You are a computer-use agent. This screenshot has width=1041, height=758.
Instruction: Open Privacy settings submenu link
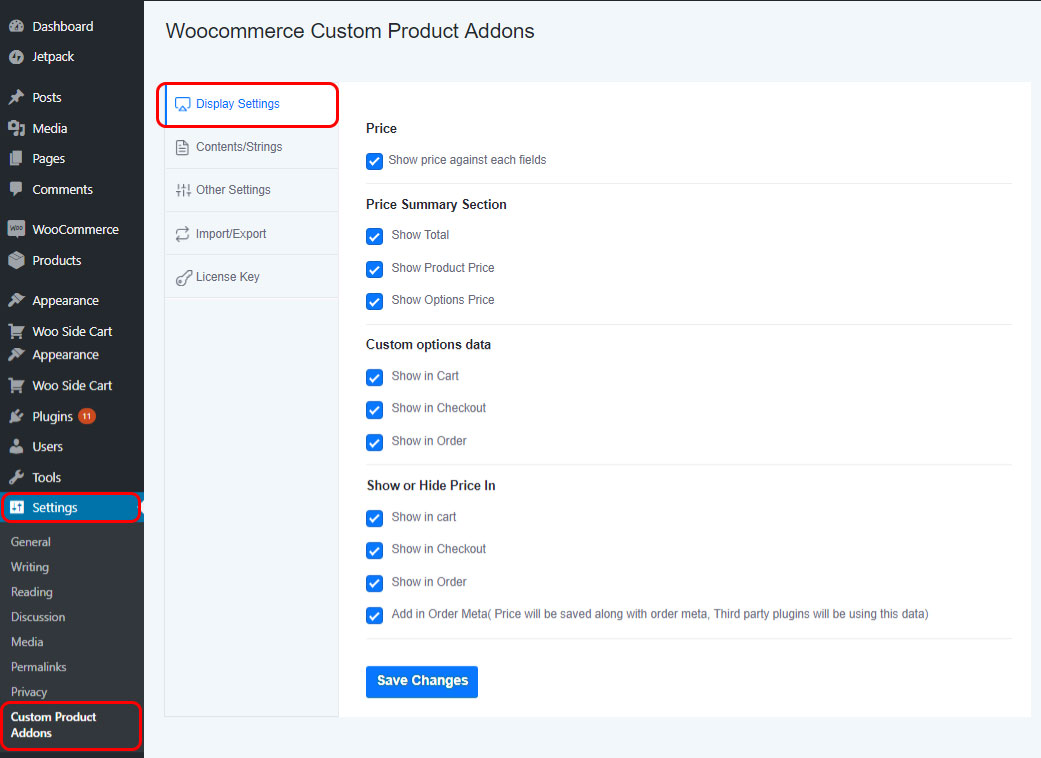coord(29,692)
